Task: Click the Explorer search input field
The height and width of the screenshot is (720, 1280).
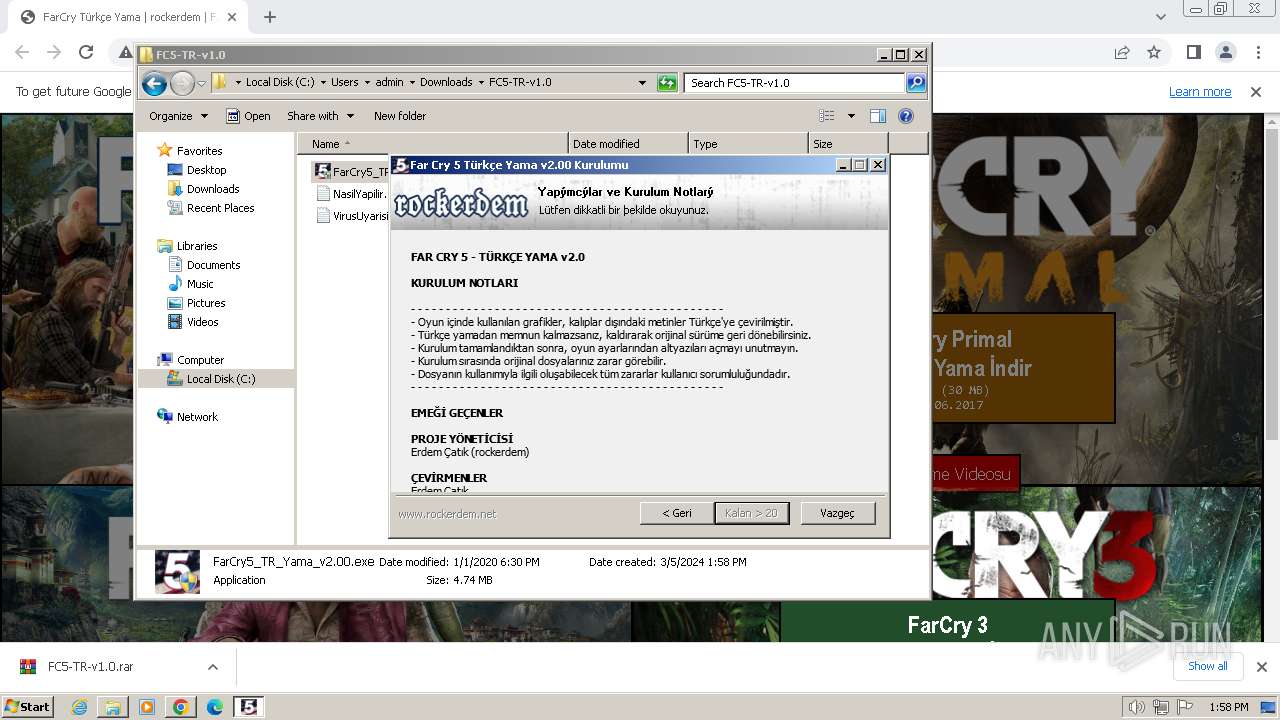Action: pyautogui.click(x=795, y=83)
